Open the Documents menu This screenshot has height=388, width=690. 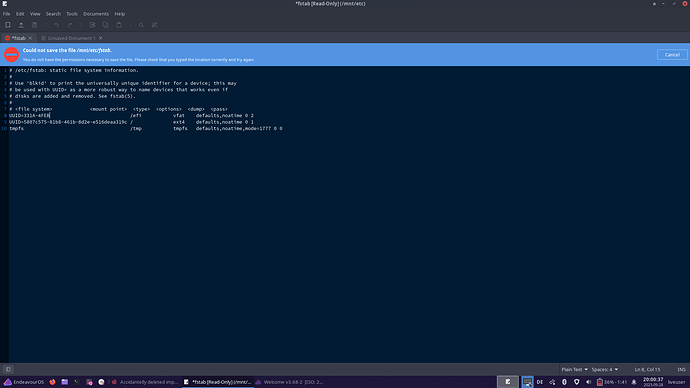click(x=95, y=14)
